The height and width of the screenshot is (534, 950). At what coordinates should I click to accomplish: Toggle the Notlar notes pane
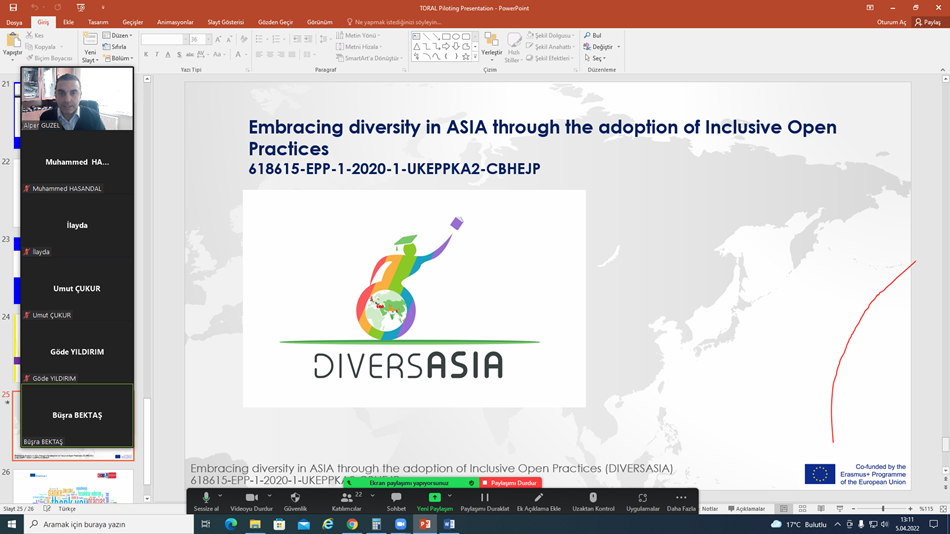click(709, 509)
